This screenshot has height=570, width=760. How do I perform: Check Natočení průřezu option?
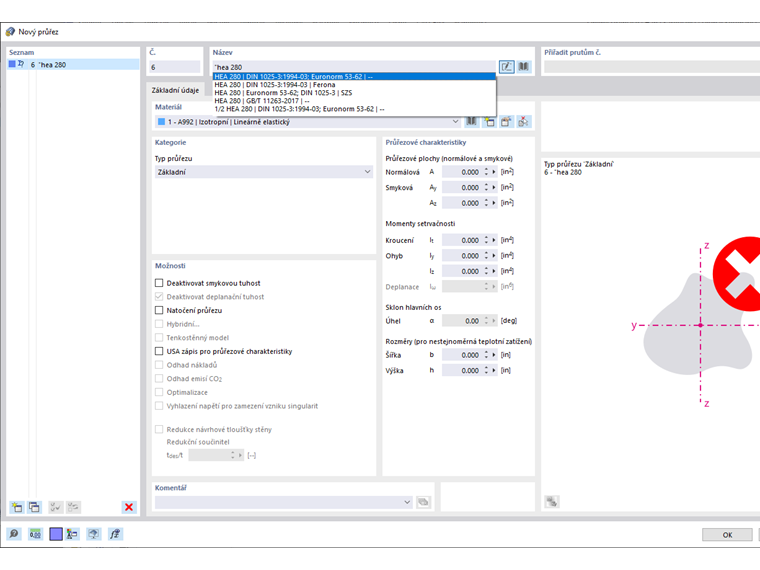tap(159, 310)
